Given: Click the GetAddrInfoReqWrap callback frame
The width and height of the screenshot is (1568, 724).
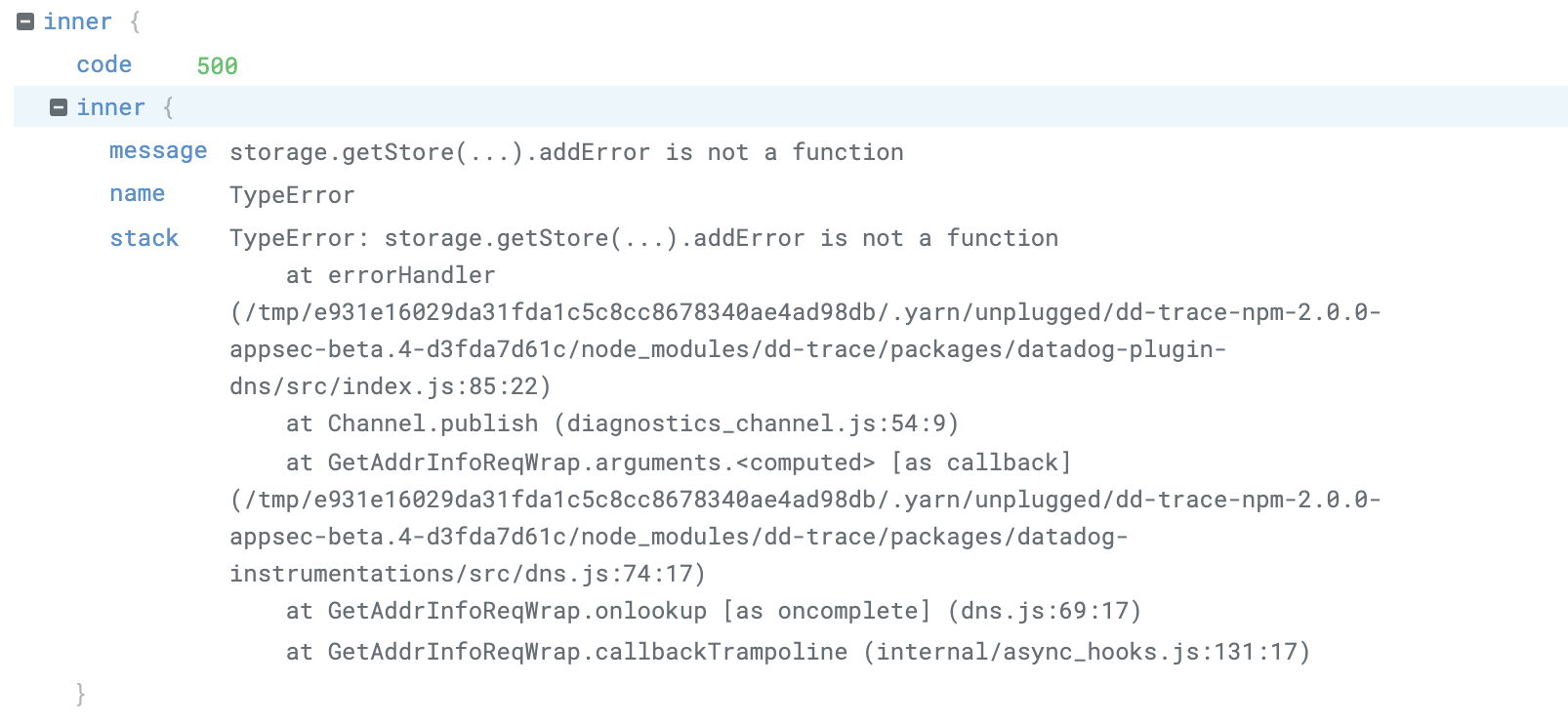Looking at the screenshot, I should tap(681, 462).
